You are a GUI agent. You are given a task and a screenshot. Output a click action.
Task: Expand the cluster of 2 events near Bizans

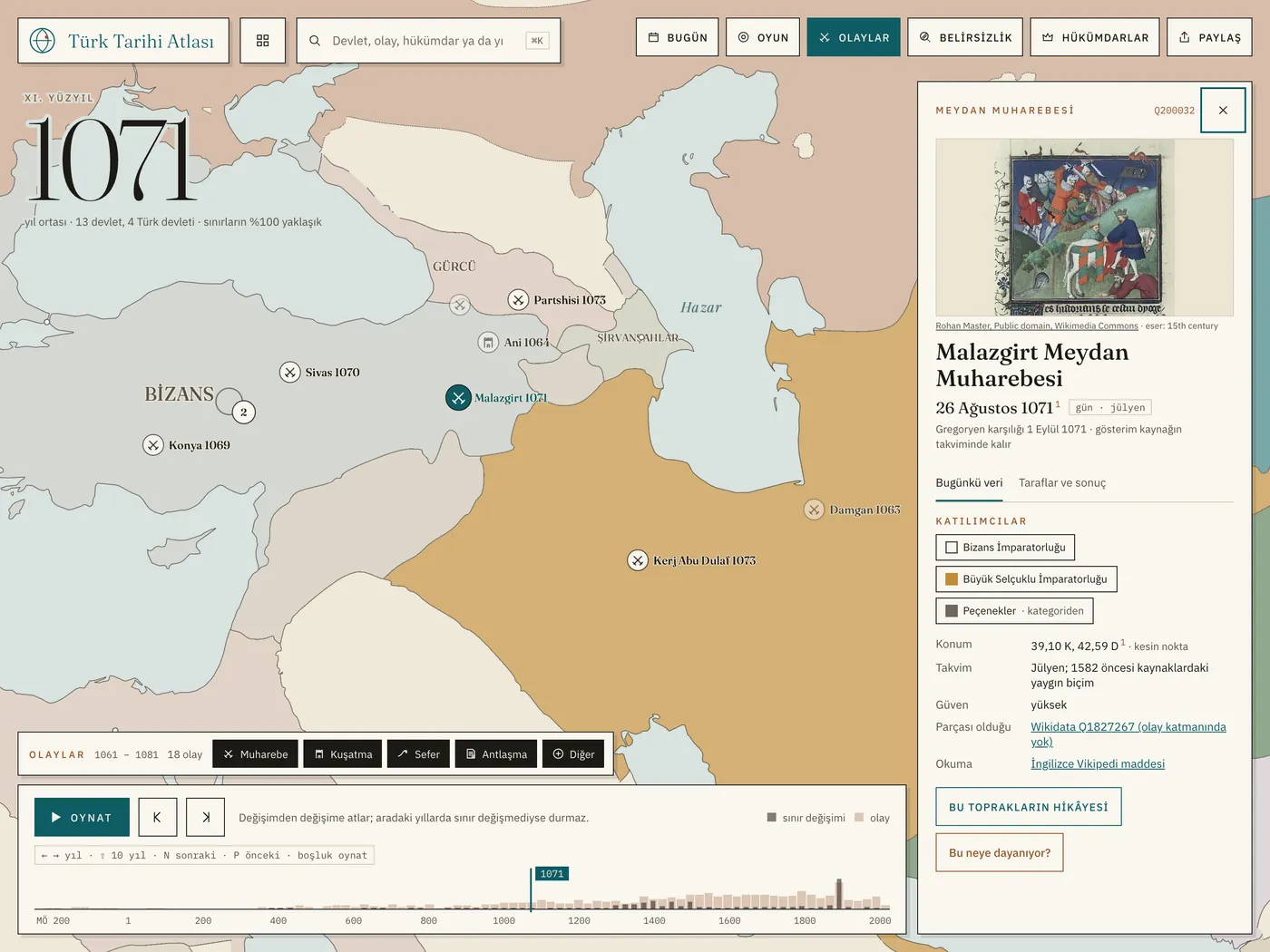tap(243, 413)
